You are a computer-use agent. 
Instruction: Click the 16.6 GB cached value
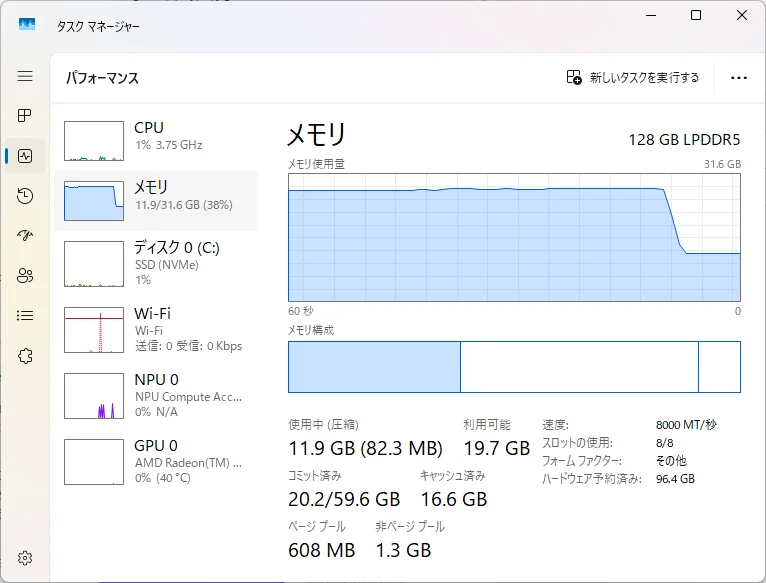tap(454, 499)
